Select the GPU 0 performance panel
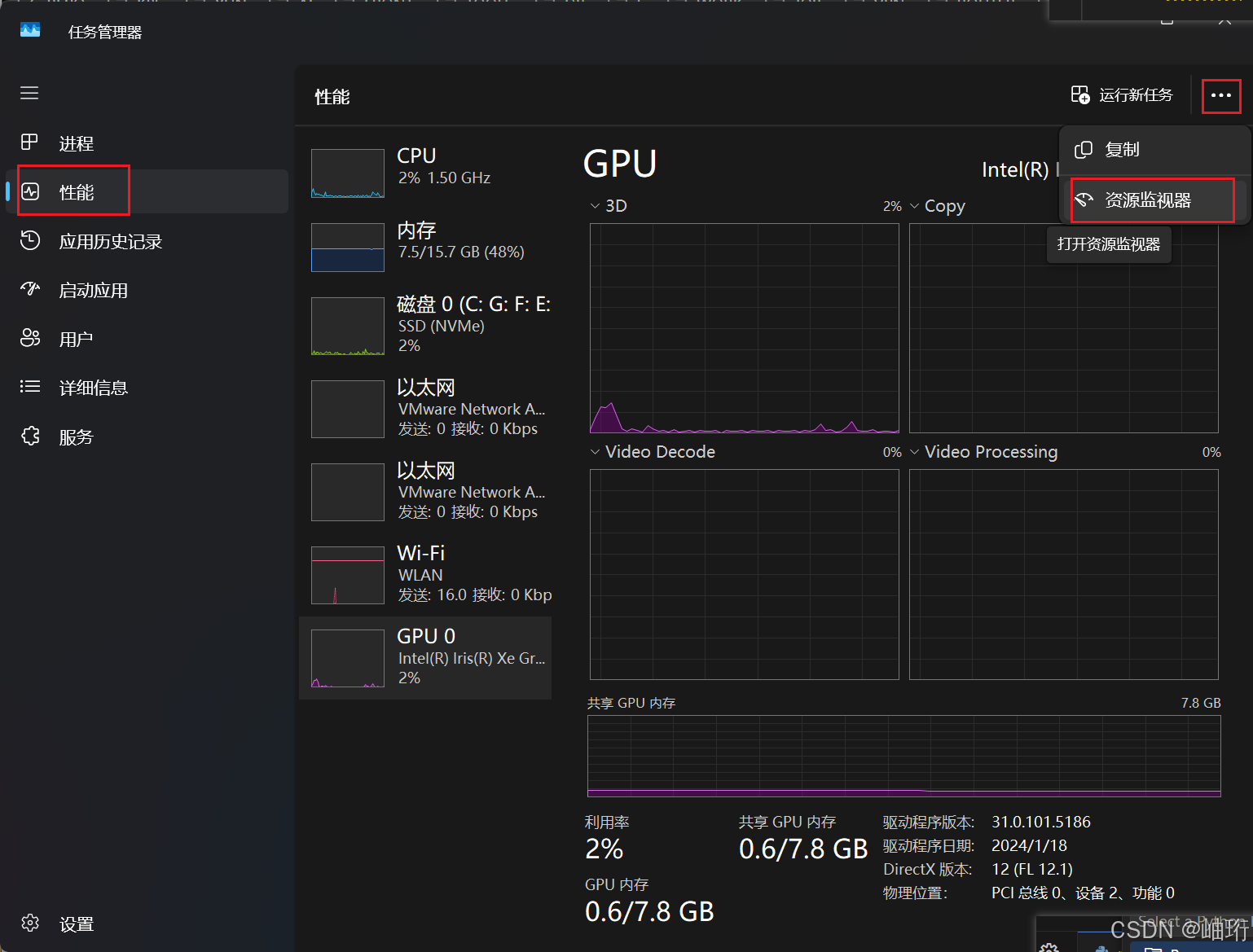The height and width of the screenshot is (952, 1253). pos(425,656)
